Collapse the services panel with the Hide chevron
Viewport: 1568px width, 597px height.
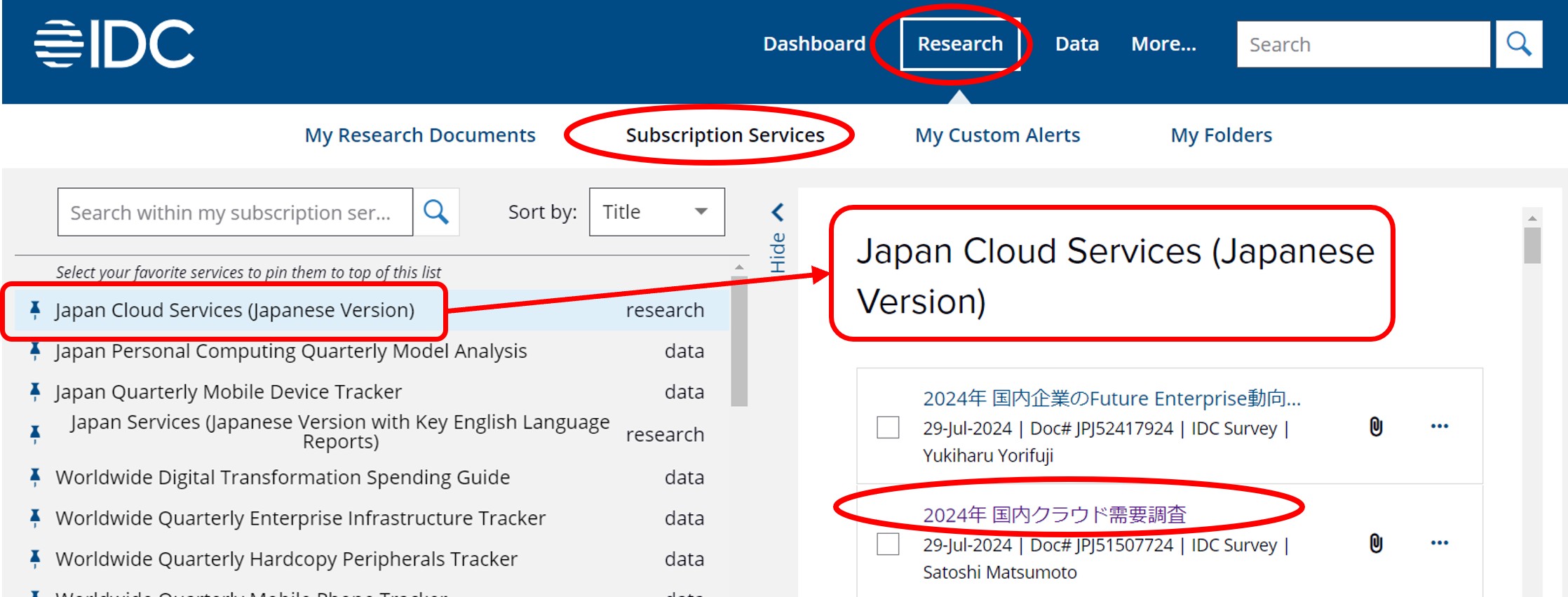pyautogui.click(x=778, y=212)
